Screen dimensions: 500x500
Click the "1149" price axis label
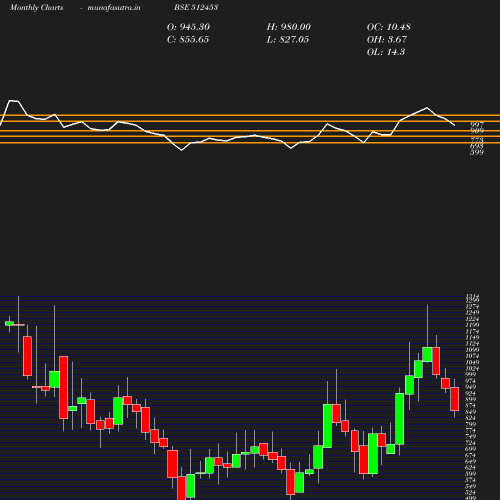(x=472, y=338)
